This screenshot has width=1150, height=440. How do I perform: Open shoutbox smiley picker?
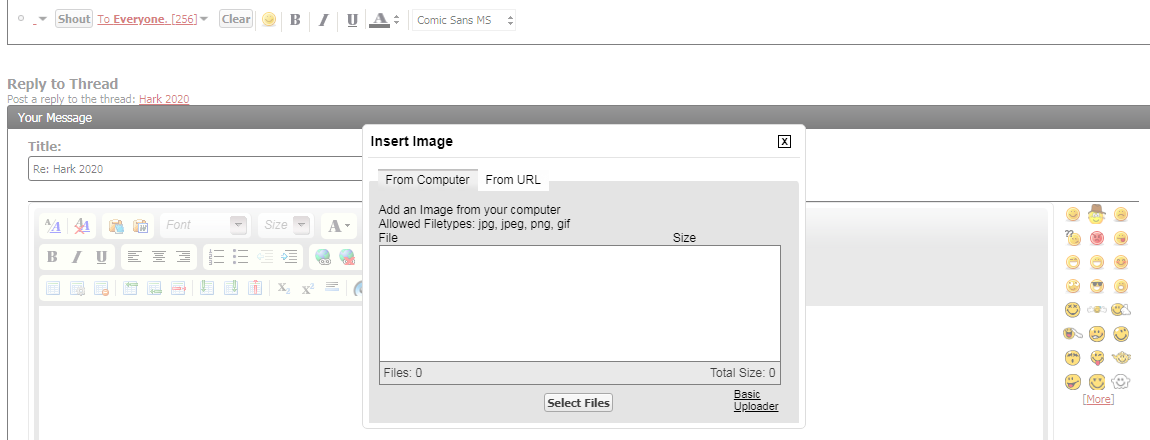pos(268,20)
